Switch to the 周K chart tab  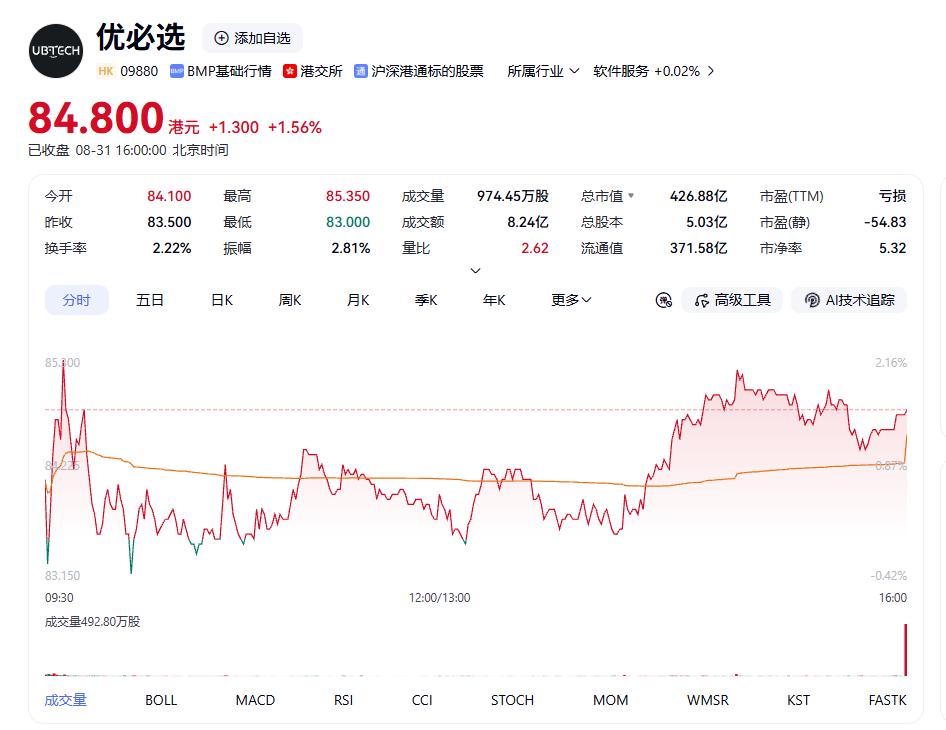(290, 300)
